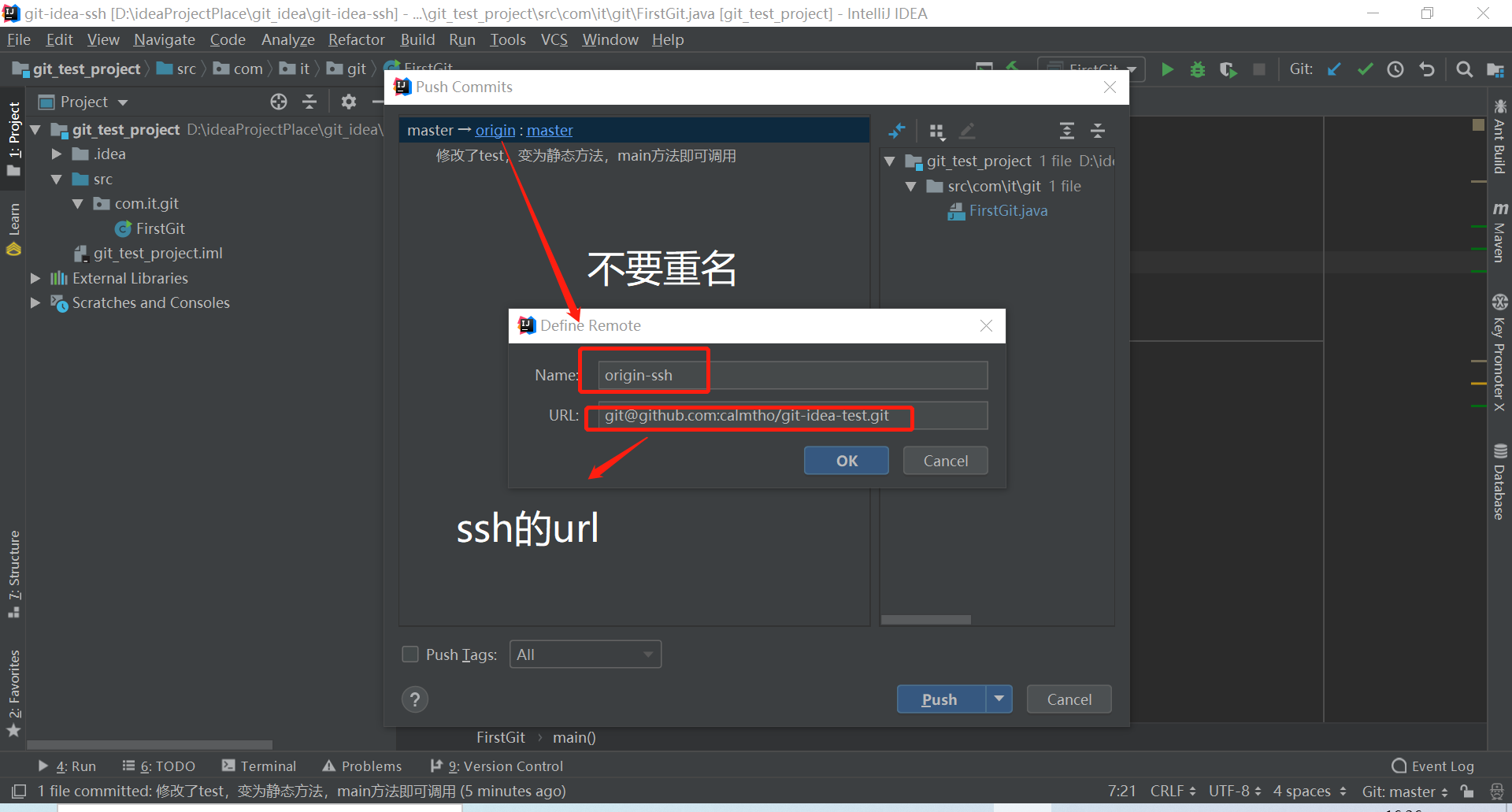Click the Git Commit checkmark icon
The height and width of the screenshot is (812, 1512).
click(1365, 69)
